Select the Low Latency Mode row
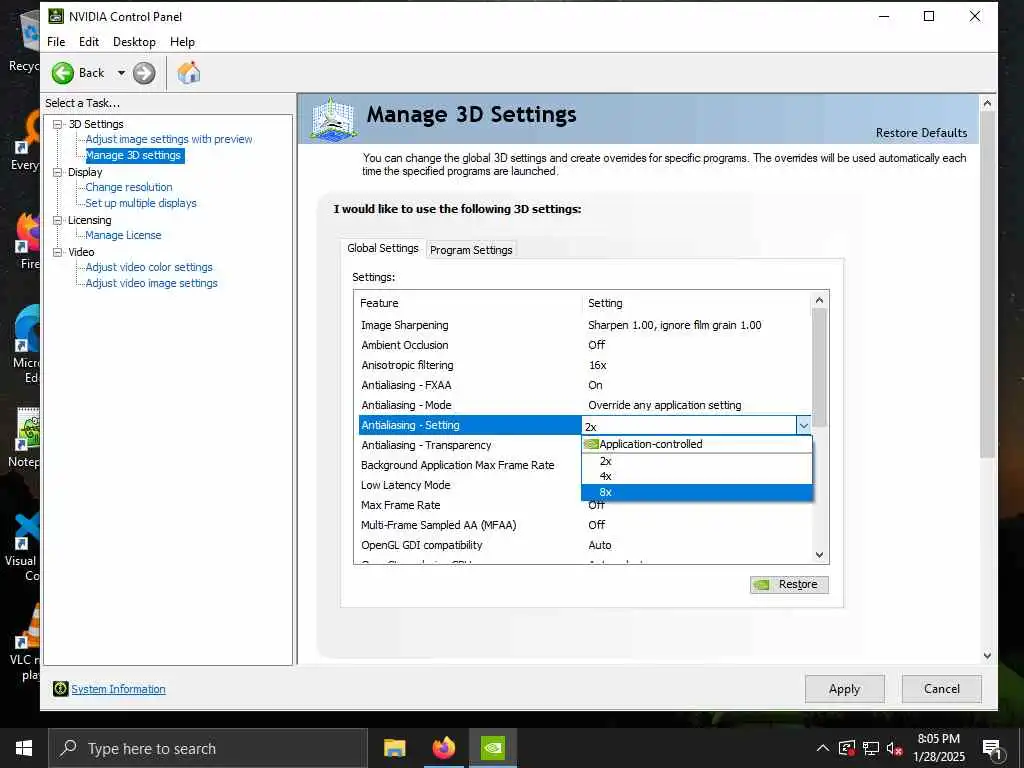The image size is (1024, 768). (470, 485)
